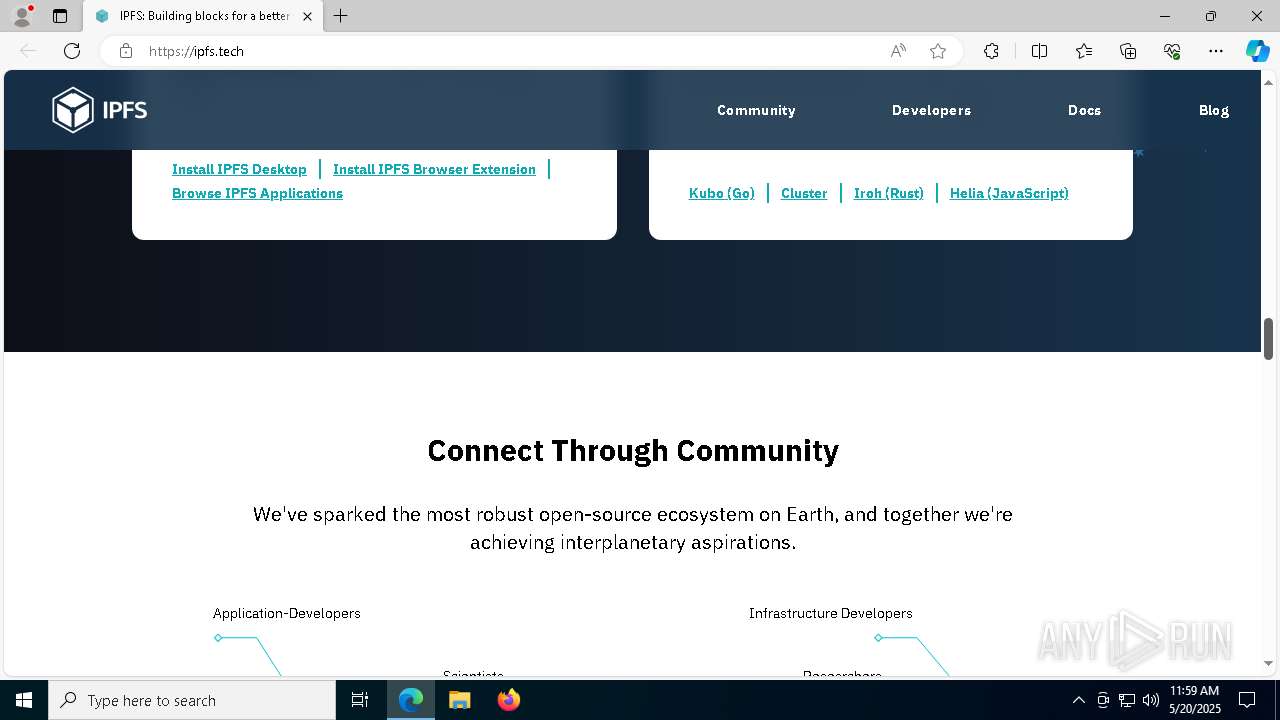Screen dimensions: 1280x720
Task: Click the scrollbar up arrow
Action: coord(1268,81)
